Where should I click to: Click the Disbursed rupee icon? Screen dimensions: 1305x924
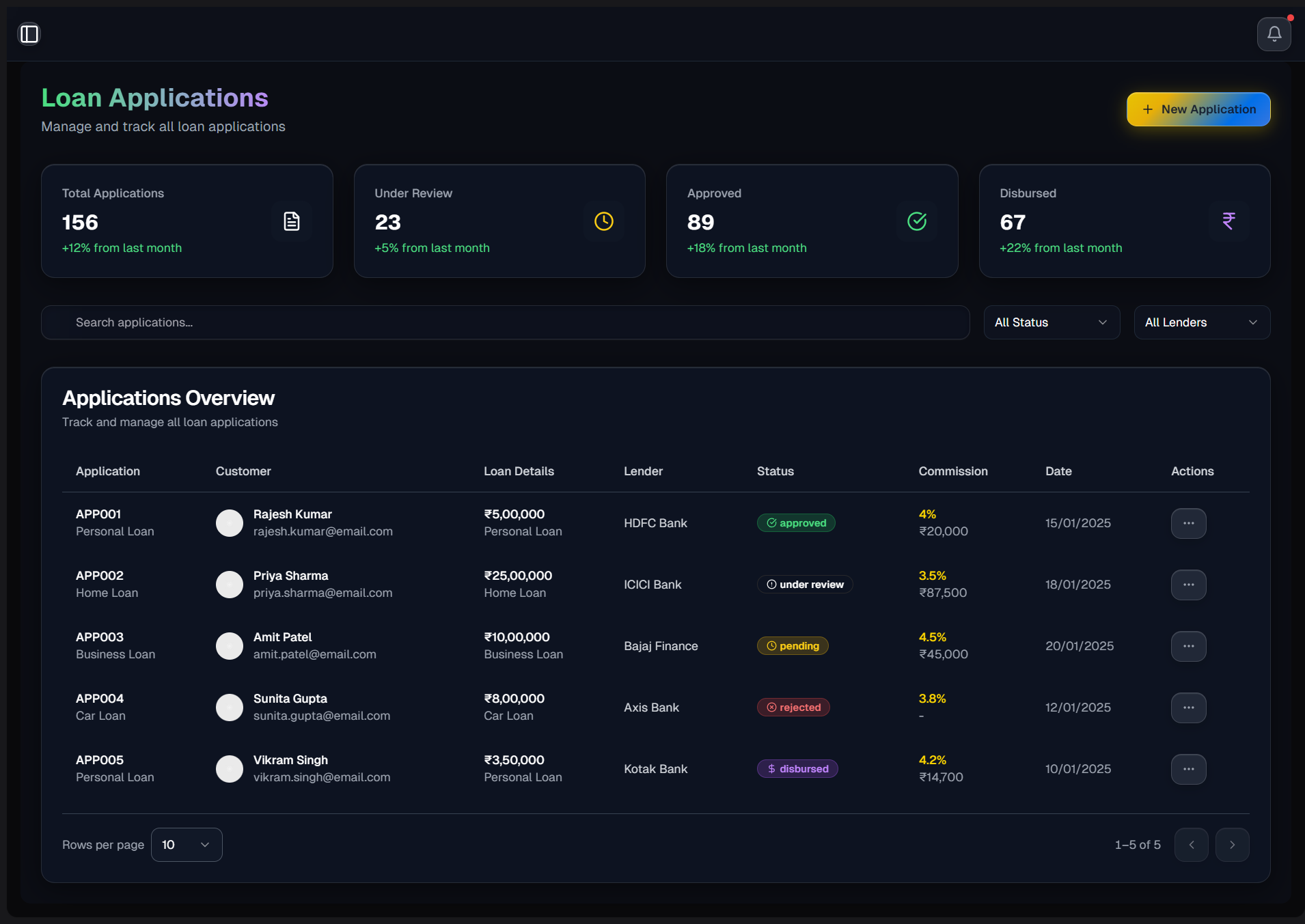coord(1229,221)
